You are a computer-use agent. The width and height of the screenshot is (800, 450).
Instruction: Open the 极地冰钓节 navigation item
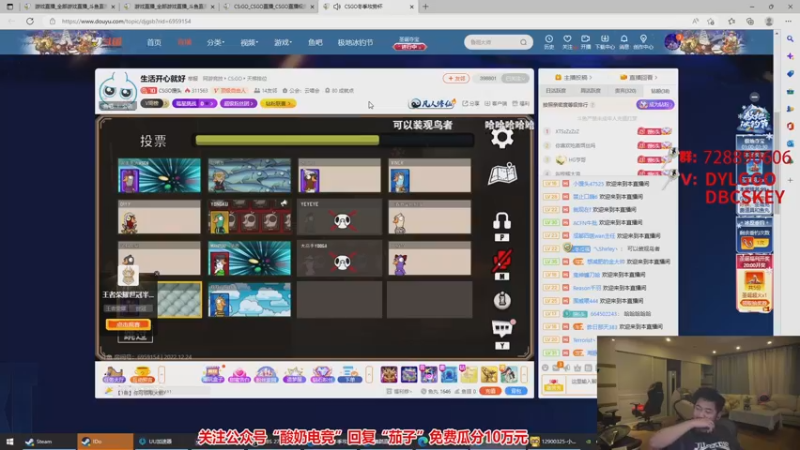click(x=355, y=42)
